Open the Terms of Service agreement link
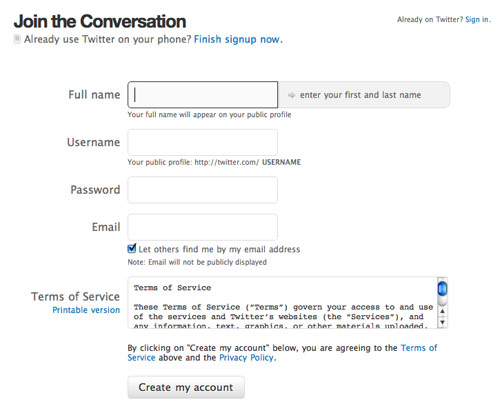500x404 pixels. (x=282, y=353)
